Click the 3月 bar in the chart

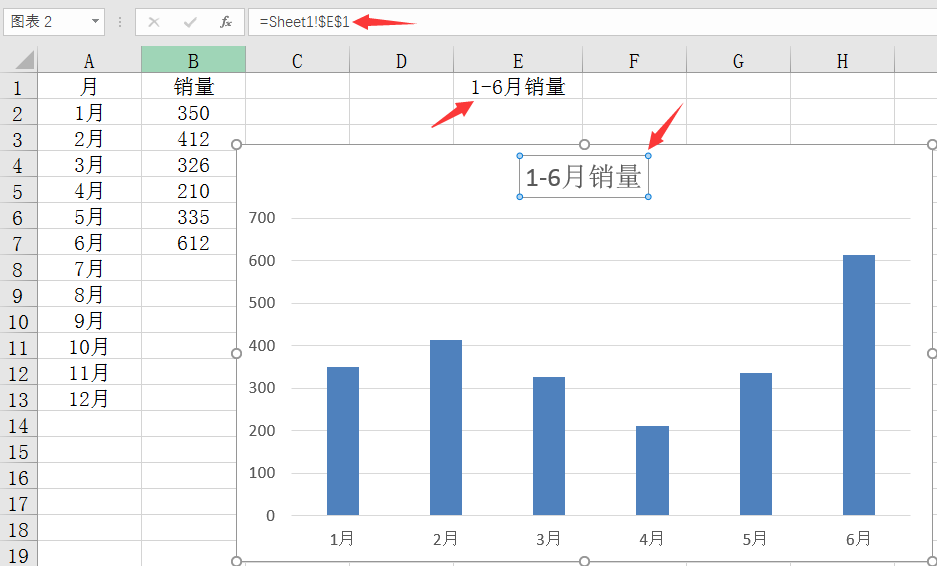[x=549, y=446]
